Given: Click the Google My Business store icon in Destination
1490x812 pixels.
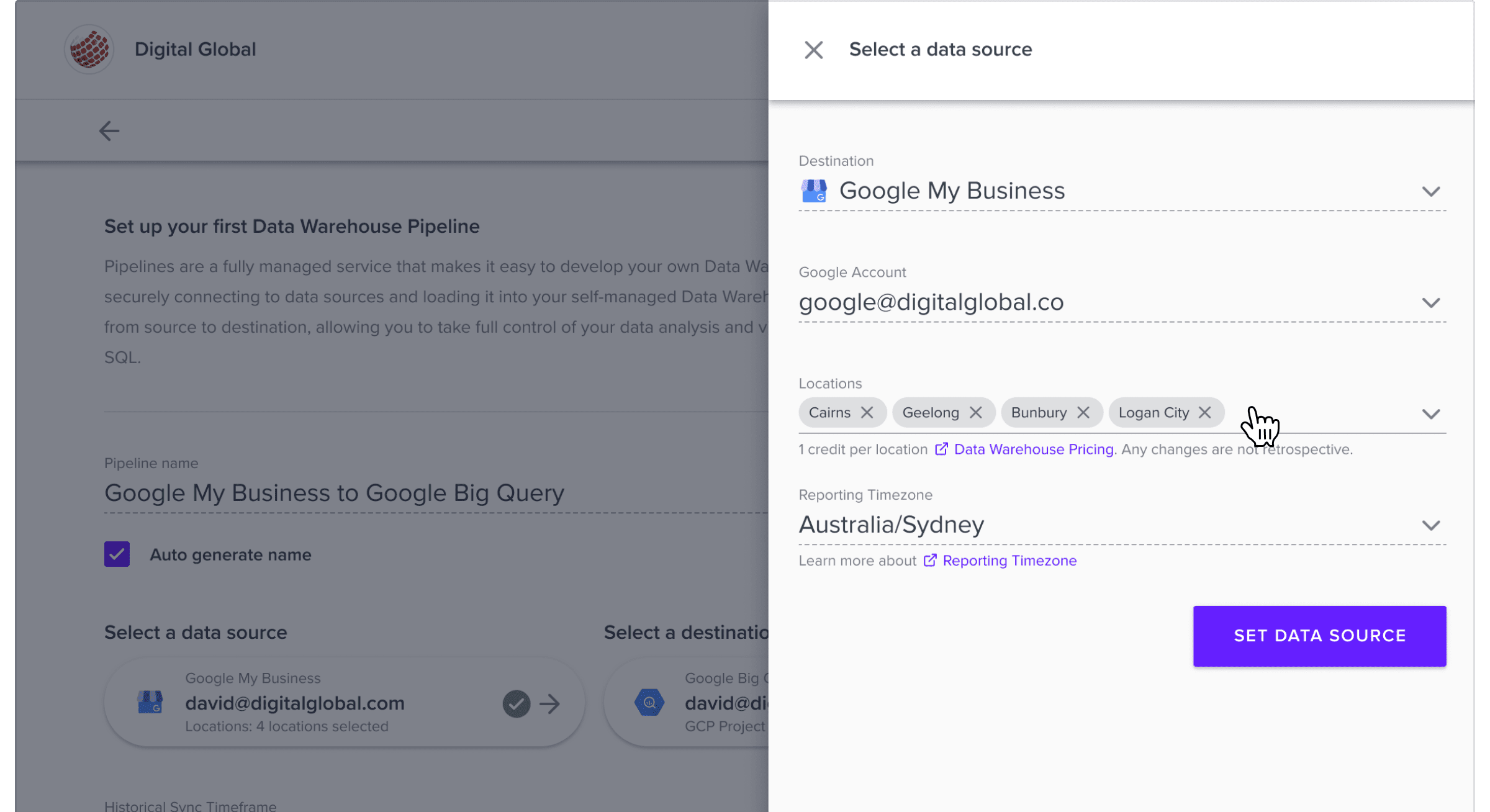Looking at the screenshot, I should click(x=813, y=191).
